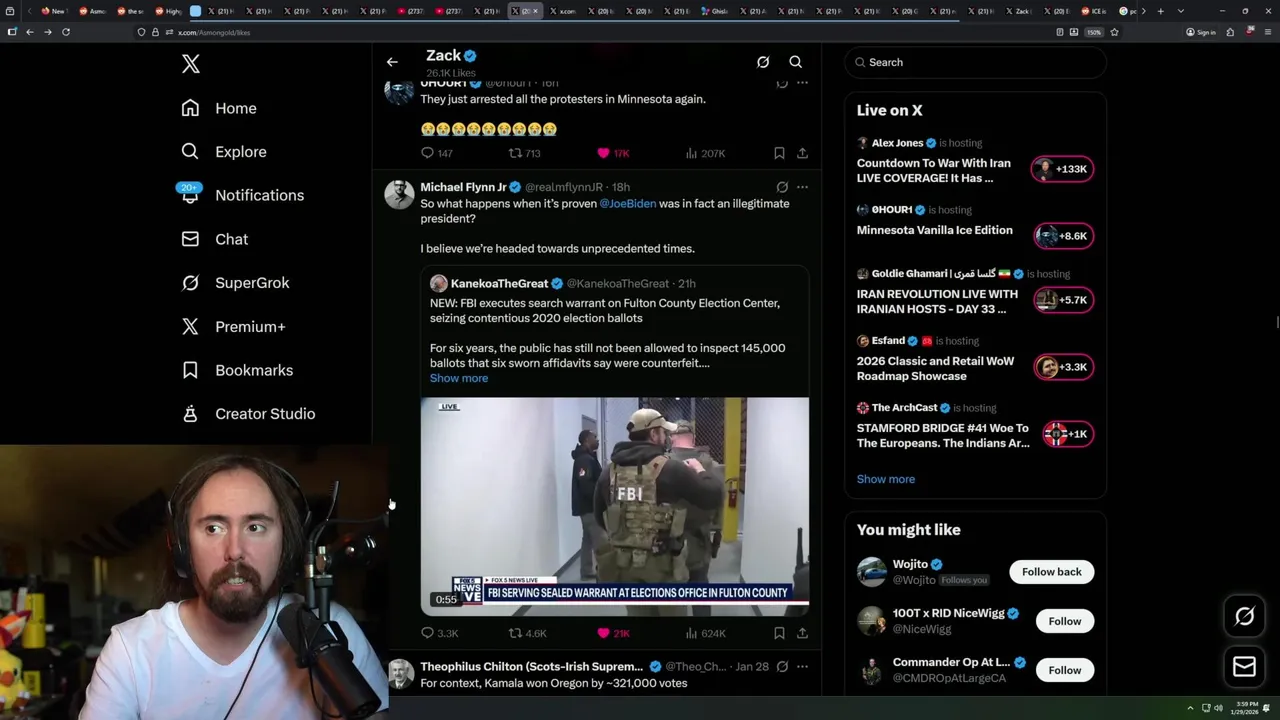Bookmark the Minnesota protesters post
This screenshot has width=1280, height=720.
coord(779,153)
